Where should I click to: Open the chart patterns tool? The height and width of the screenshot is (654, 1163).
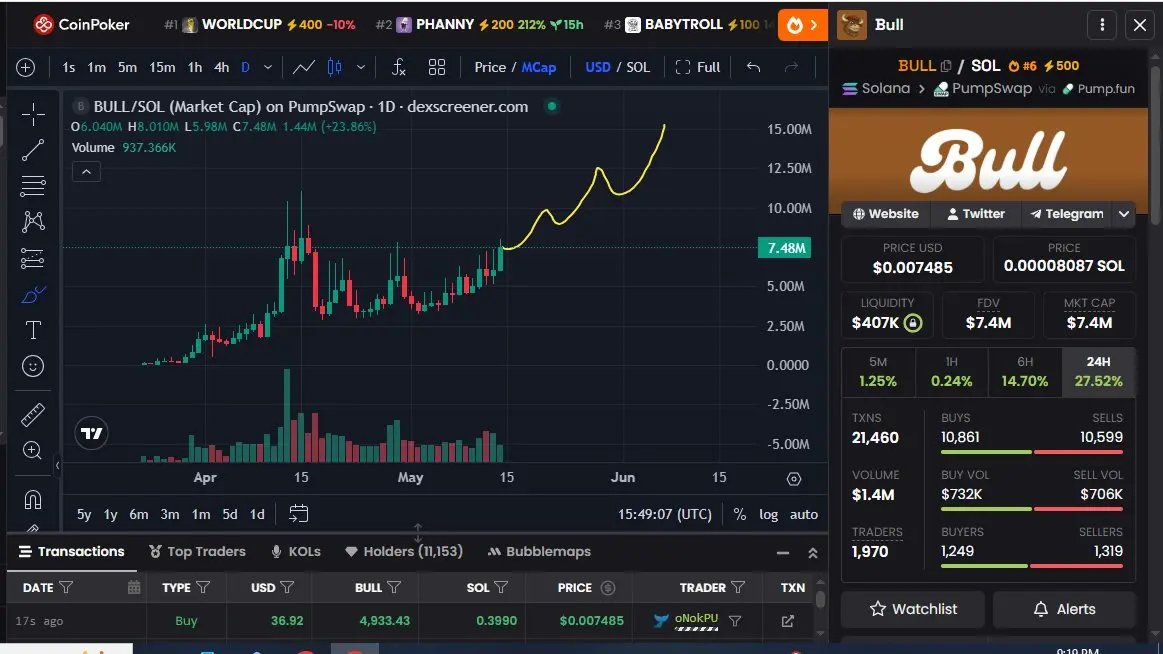[33, 222]
